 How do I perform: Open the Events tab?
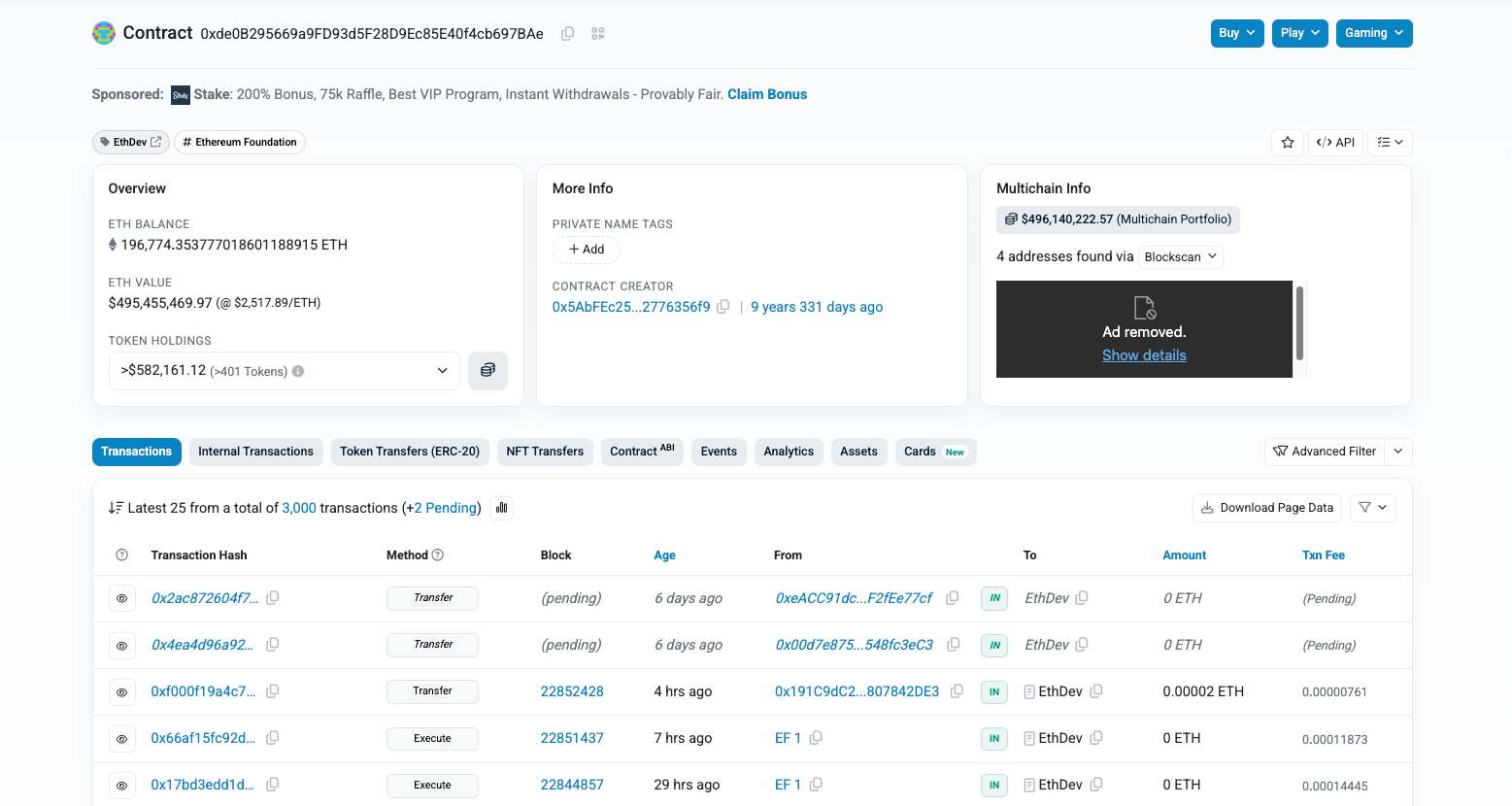(719, 452)
